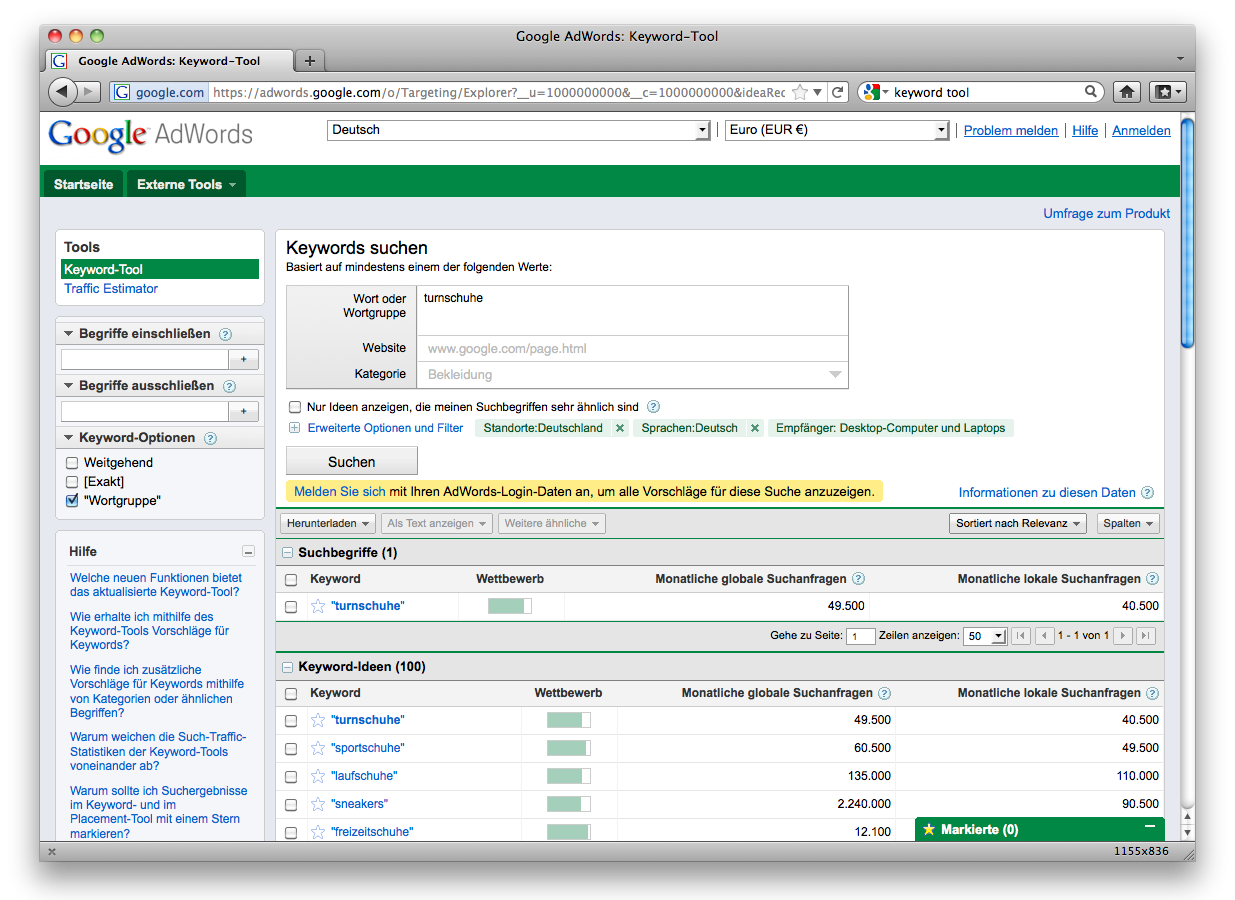
Task: Open the Hilfe link in the header
Action: pyautogui.click(x=1085, y=131)
